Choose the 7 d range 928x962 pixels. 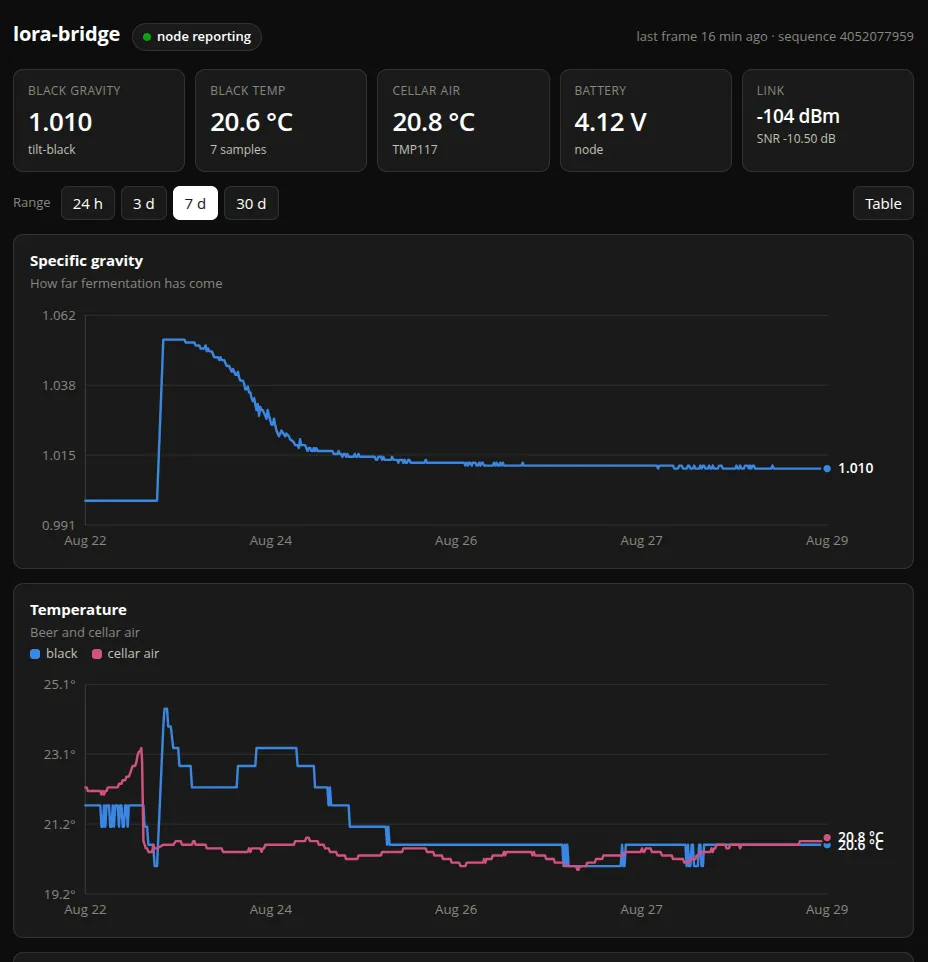pos(195,203)
